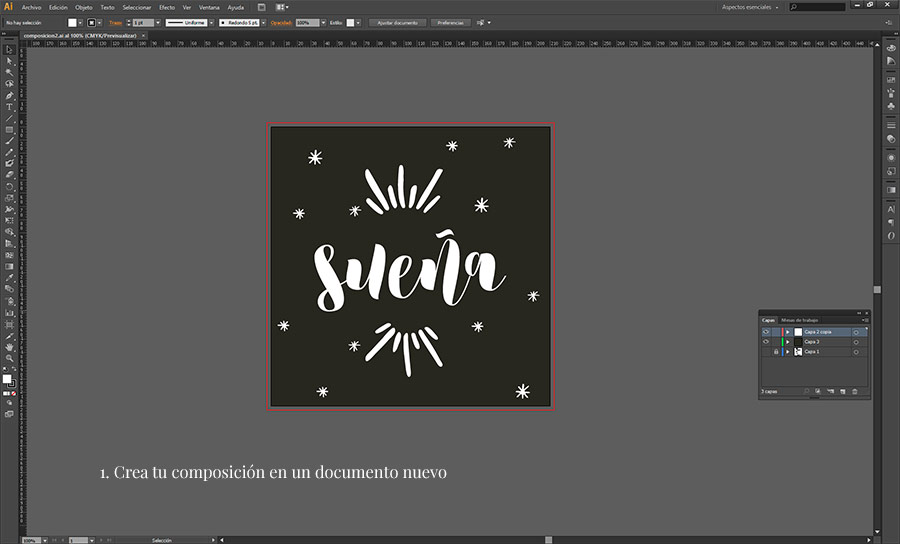
Task: Select the Gradient tool
Action: pos(9,266)
